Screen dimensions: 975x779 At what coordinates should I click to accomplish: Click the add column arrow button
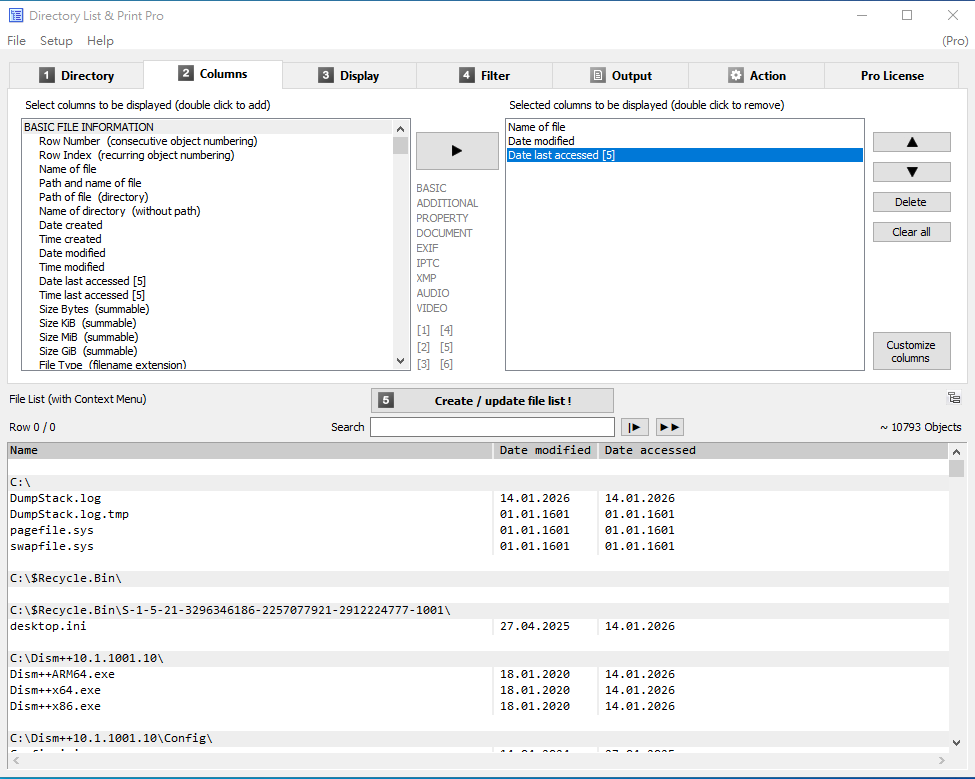[457, 151]
